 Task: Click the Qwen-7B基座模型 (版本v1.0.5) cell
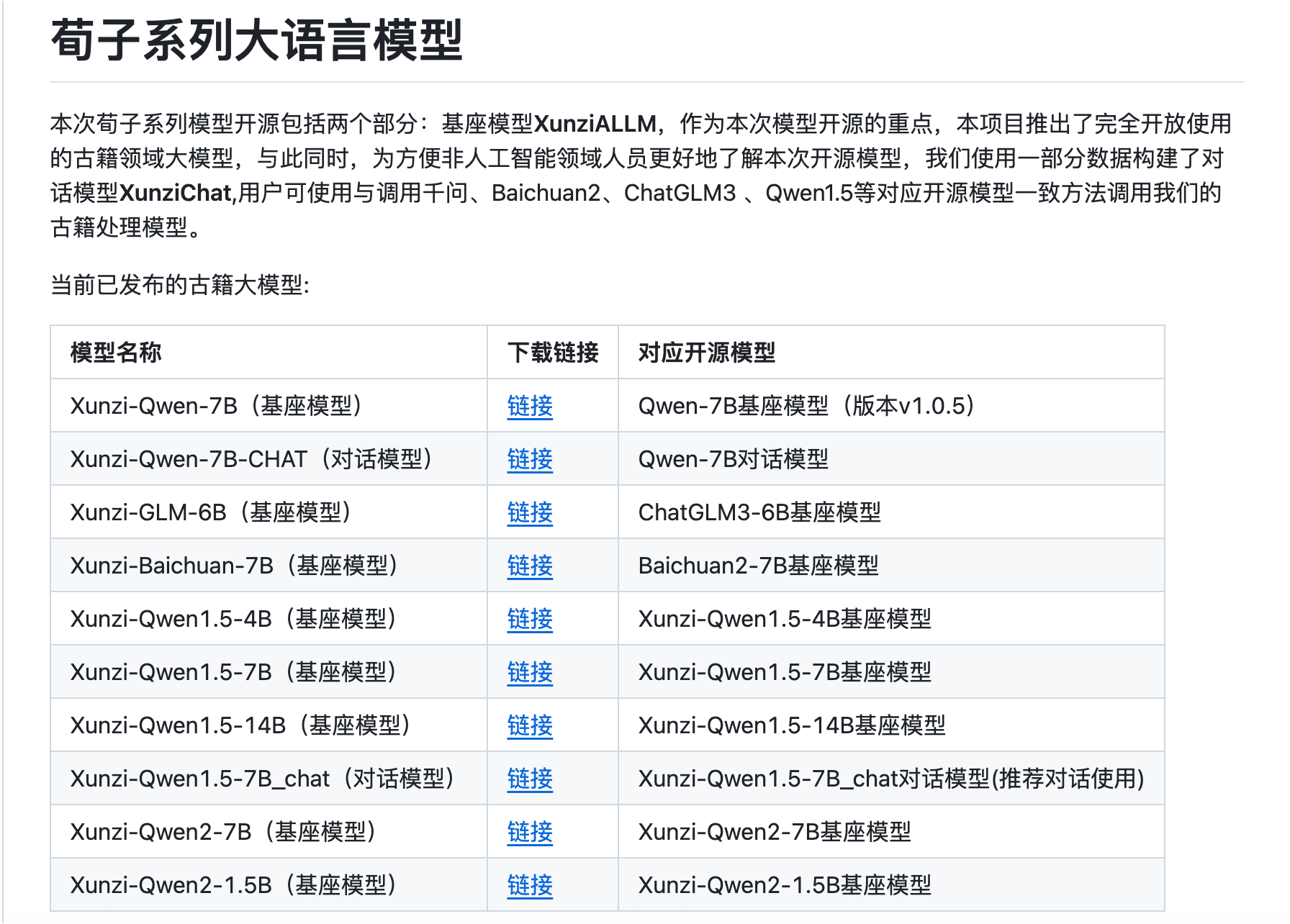point(806,406)
